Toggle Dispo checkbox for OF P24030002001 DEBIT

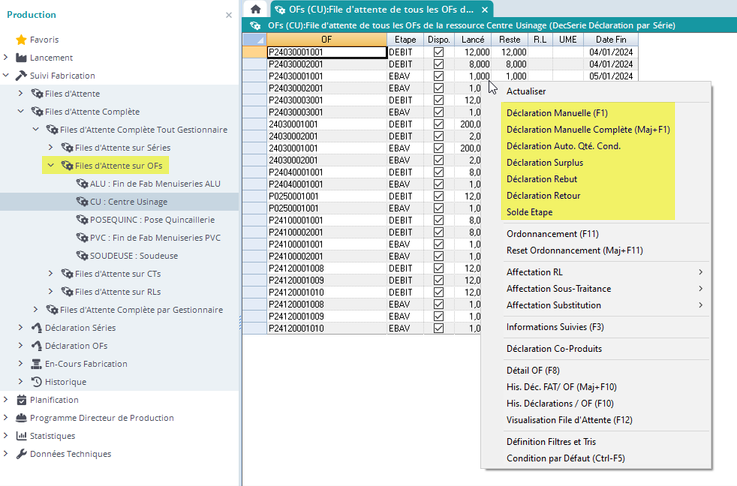tap(438, 63)
